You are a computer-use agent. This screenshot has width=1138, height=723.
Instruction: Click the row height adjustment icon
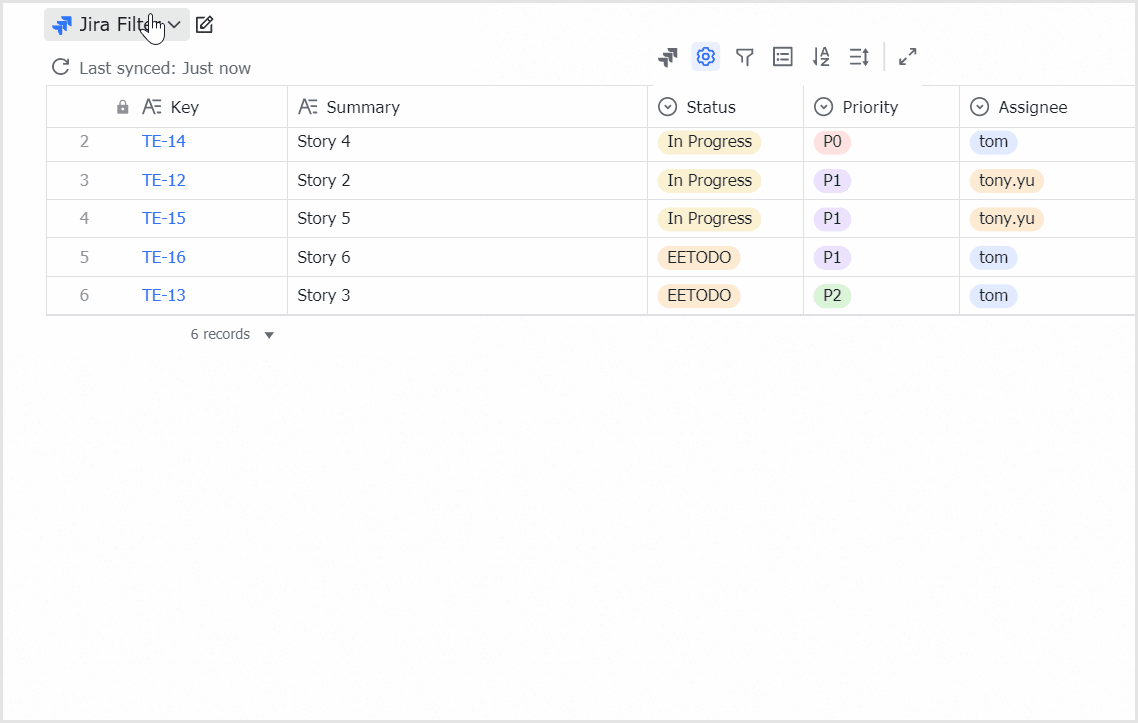[x=858, y=57]
